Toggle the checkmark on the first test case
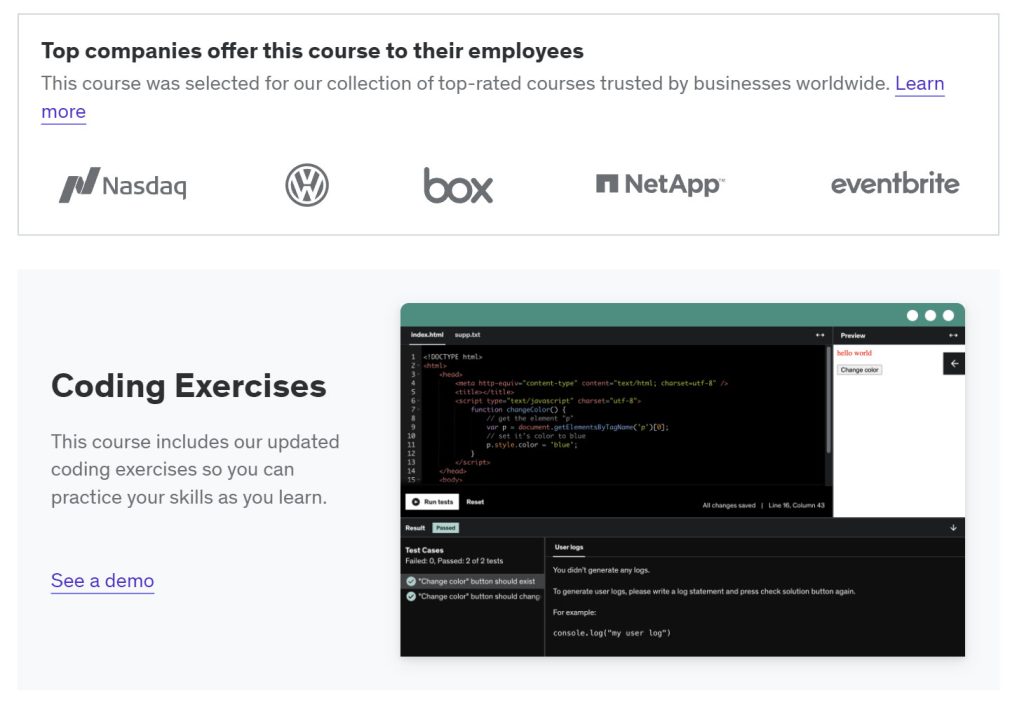This screenshot has height=705, width=1024. coord(410,581)
